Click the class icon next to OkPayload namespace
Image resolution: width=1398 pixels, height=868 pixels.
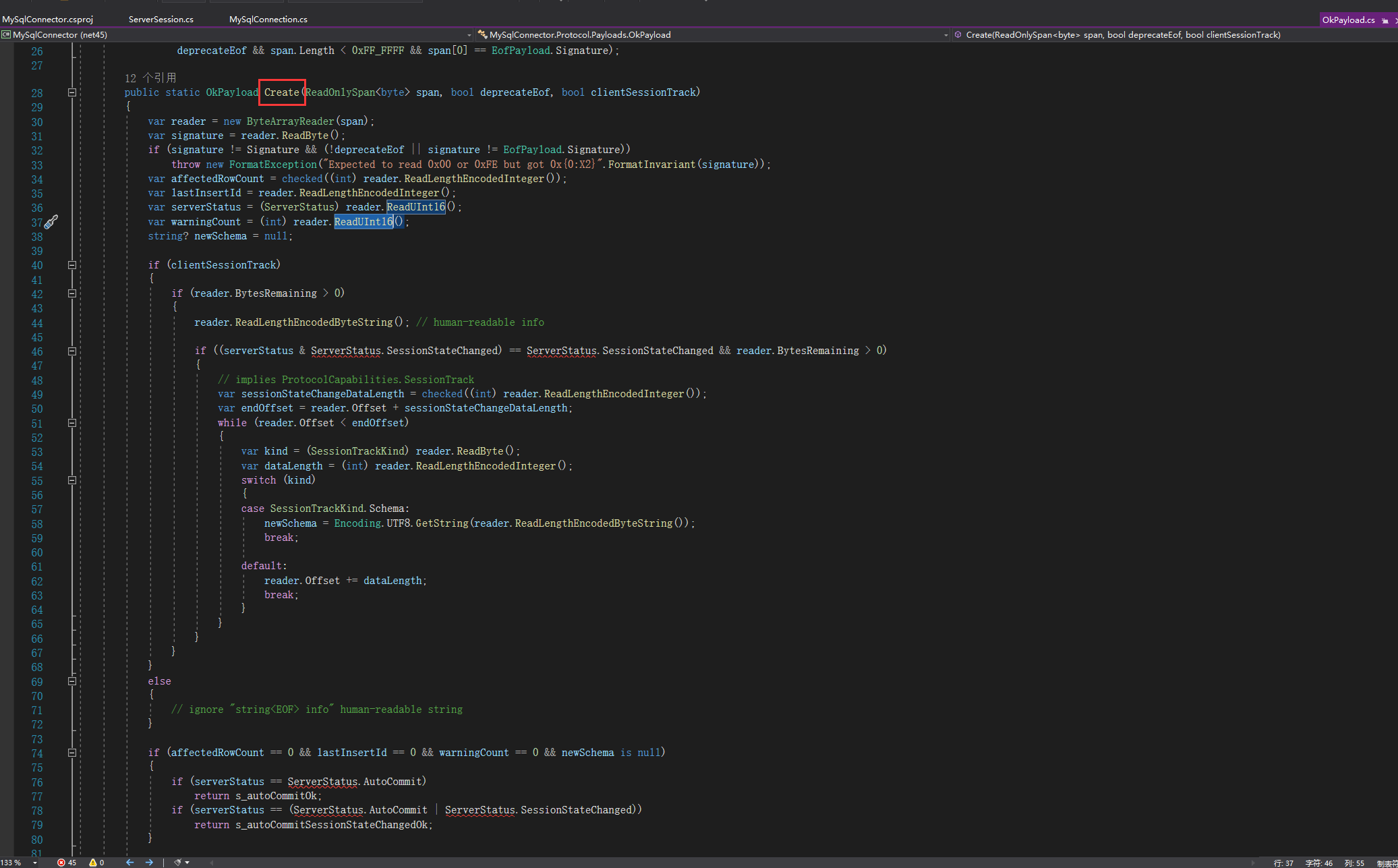pos(483,34)
